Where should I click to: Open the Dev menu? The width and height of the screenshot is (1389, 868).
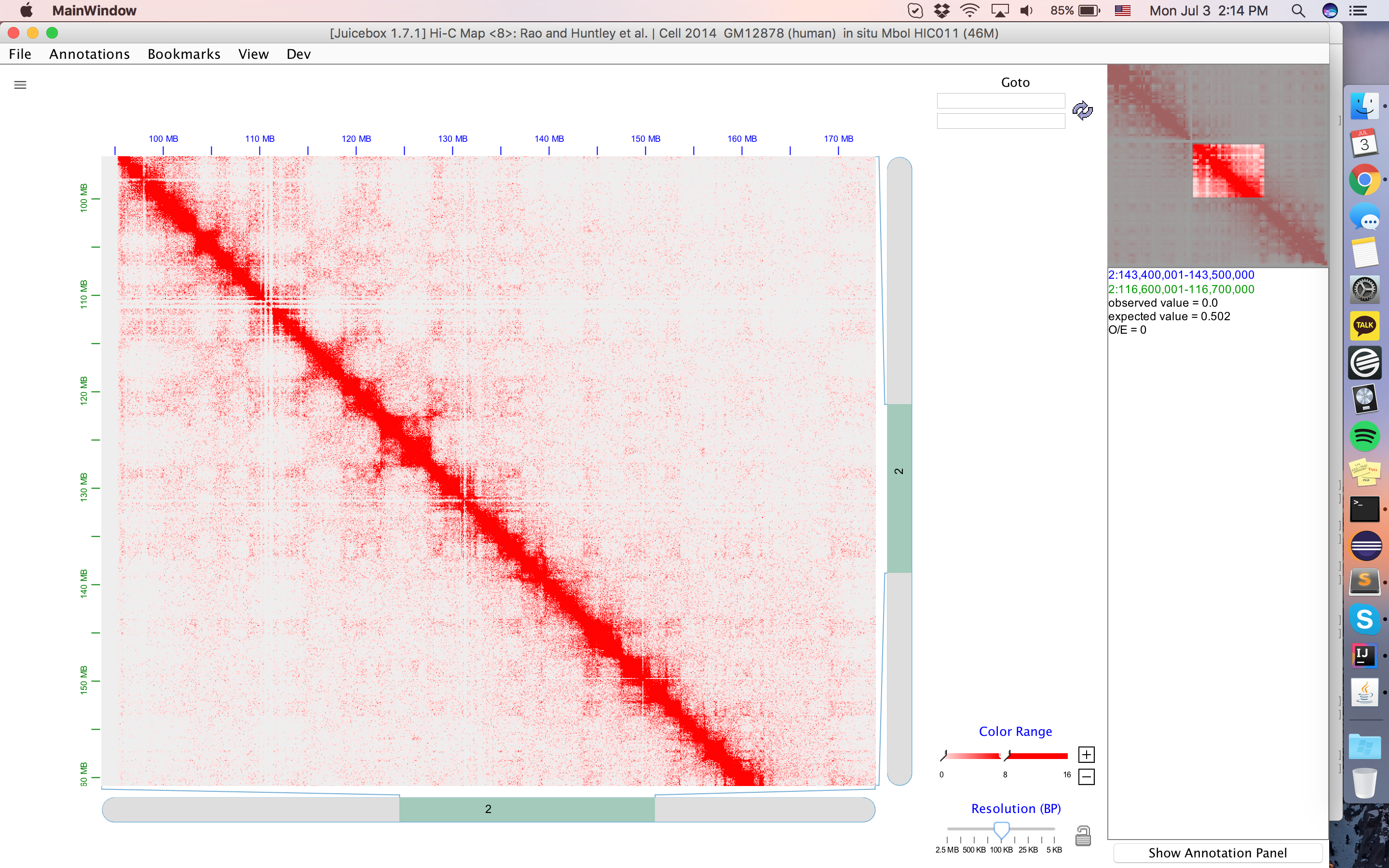click(298, 54)
